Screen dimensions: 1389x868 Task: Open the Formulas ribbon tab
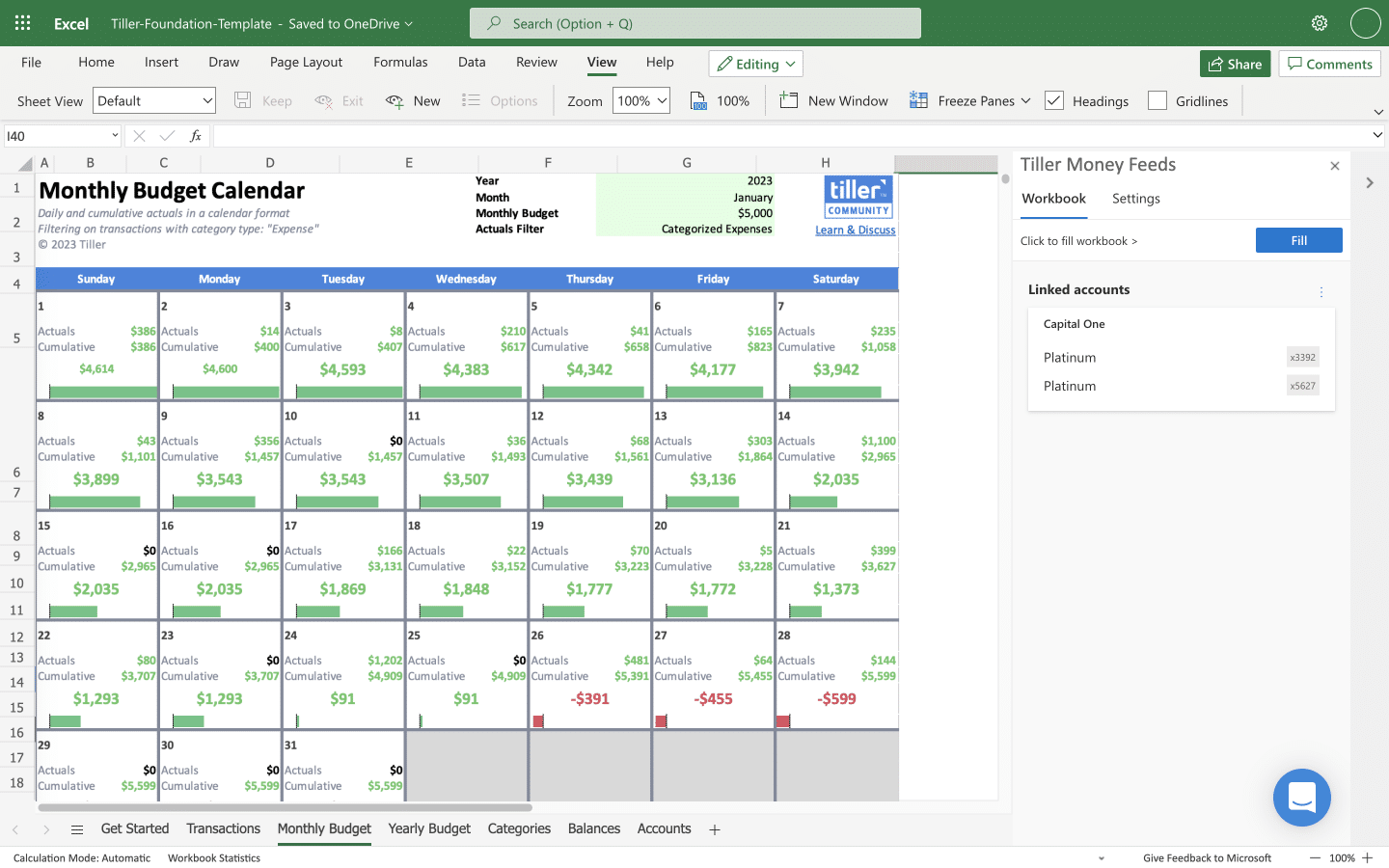tap(400, 62)
